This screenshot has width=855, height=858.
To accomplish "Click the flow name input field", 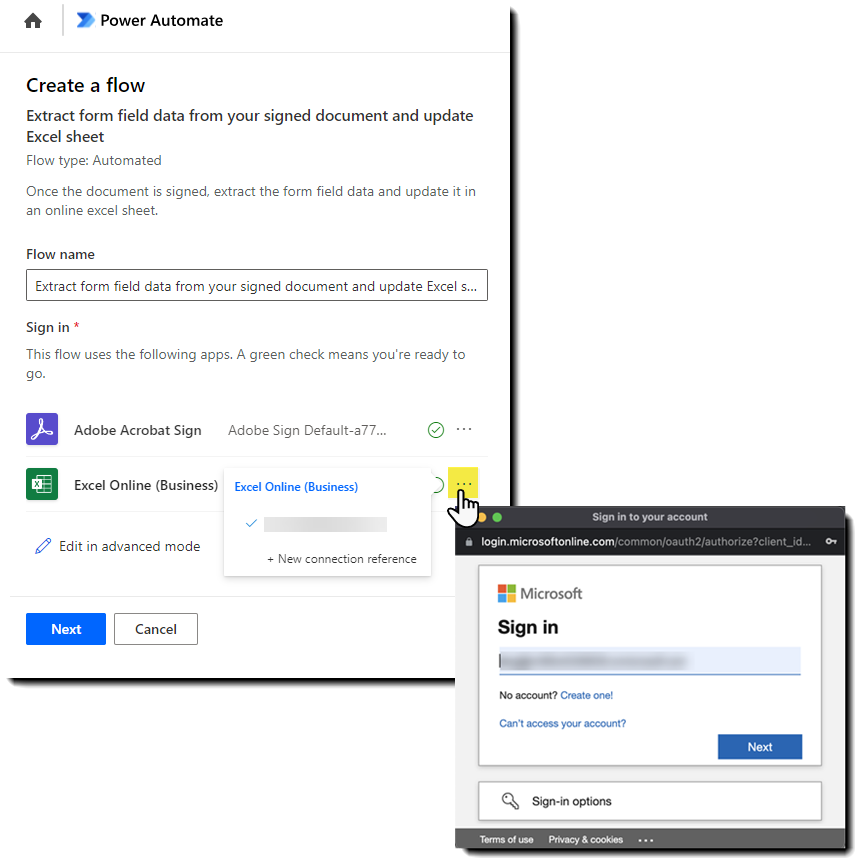I will click(257, 285).
